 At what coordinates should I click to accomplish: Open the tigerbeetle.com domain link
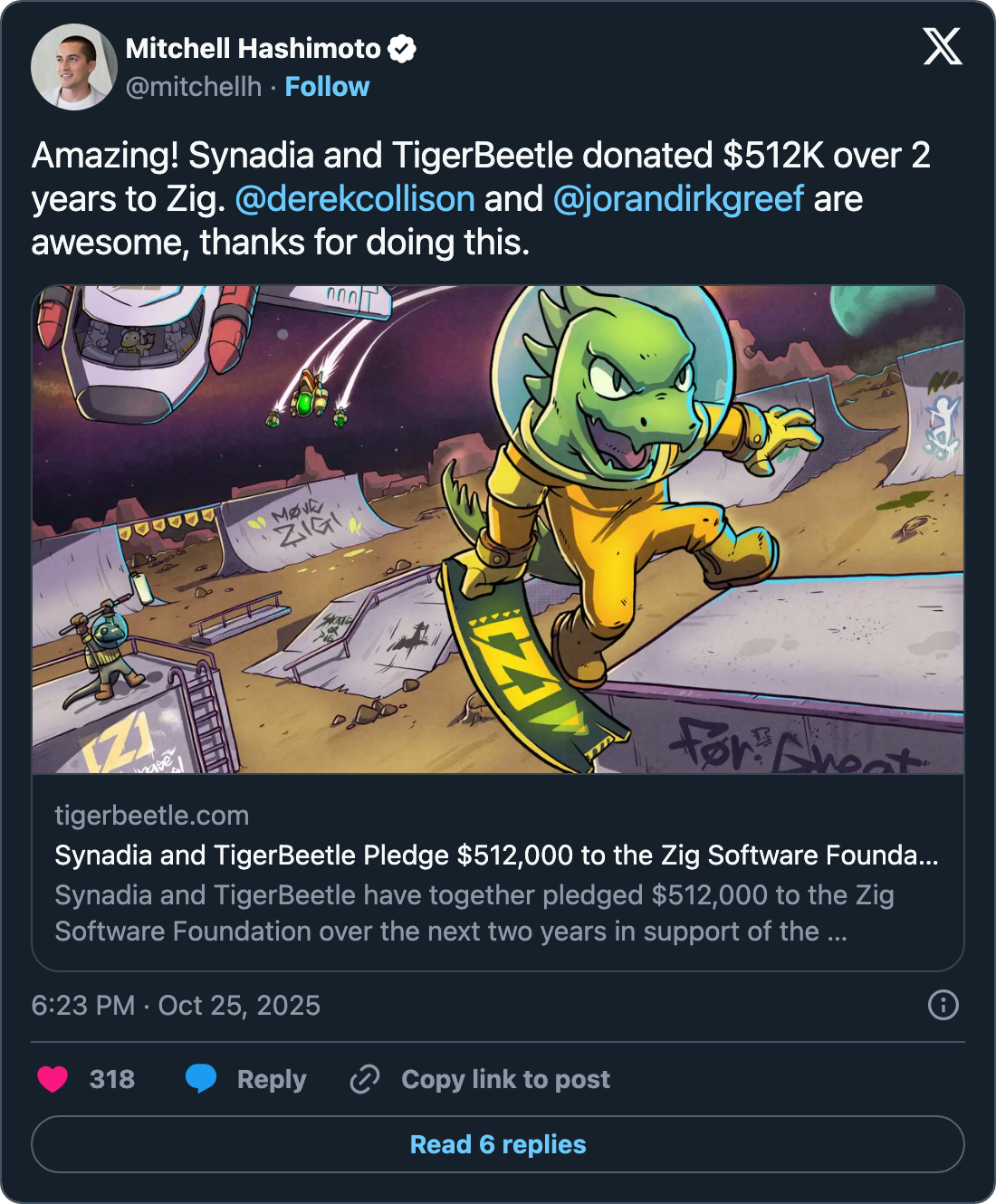152,816
